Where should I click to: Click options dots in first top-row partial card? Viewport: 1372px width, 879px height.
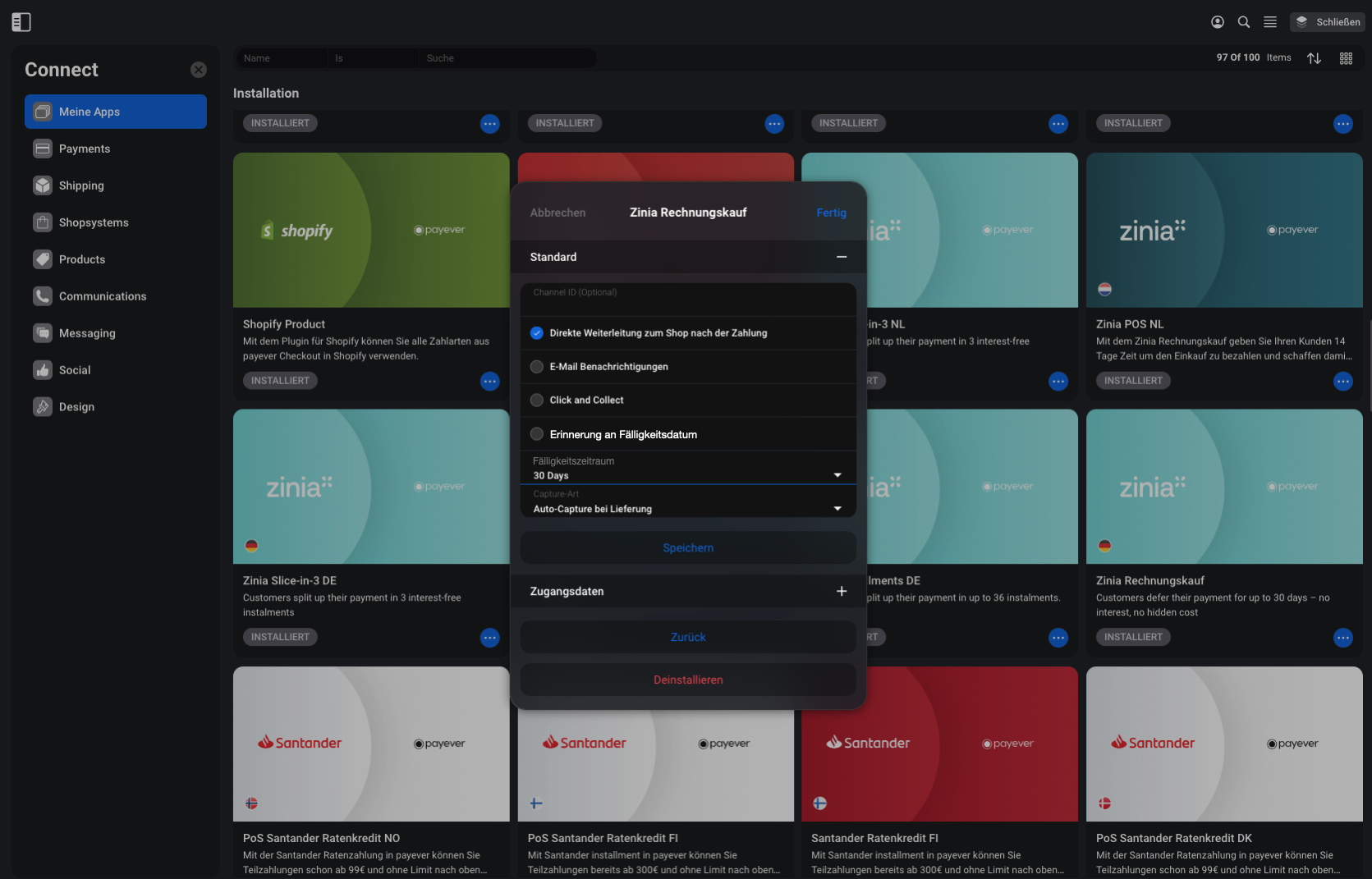[x=490, y=124]
